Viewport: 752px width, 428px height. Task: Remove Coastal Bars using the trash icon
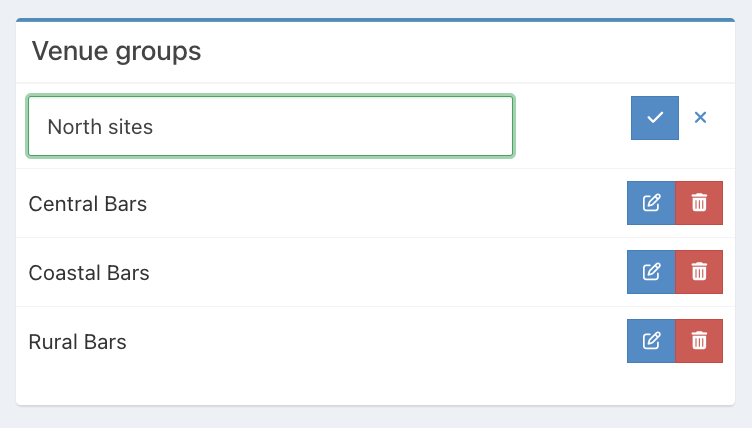[x=699, y=272]
